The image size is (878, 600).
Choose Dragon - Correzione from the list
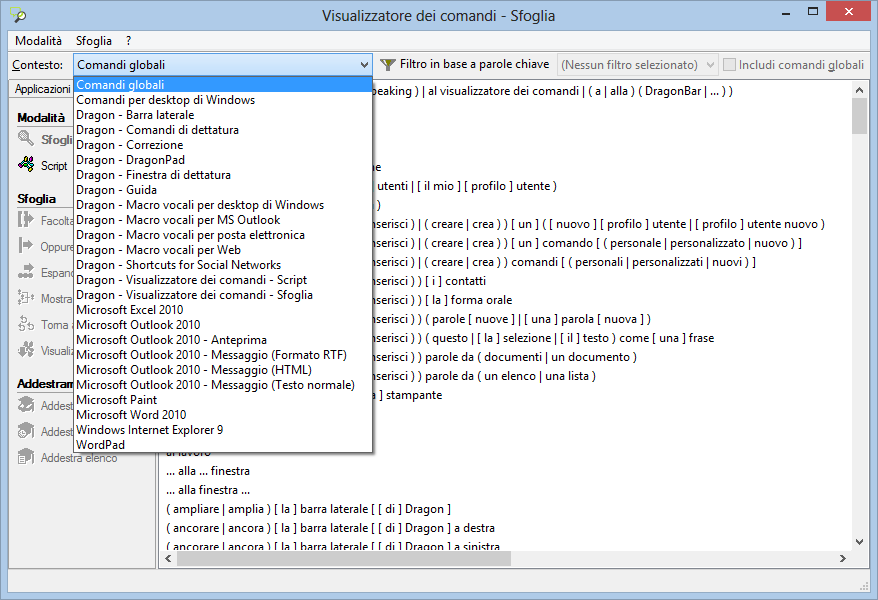tap(223, 145)
